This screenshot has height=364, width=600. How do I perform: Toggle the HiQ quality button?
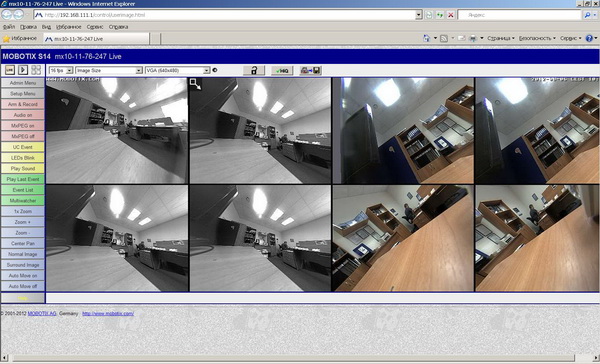pos(282,70)
